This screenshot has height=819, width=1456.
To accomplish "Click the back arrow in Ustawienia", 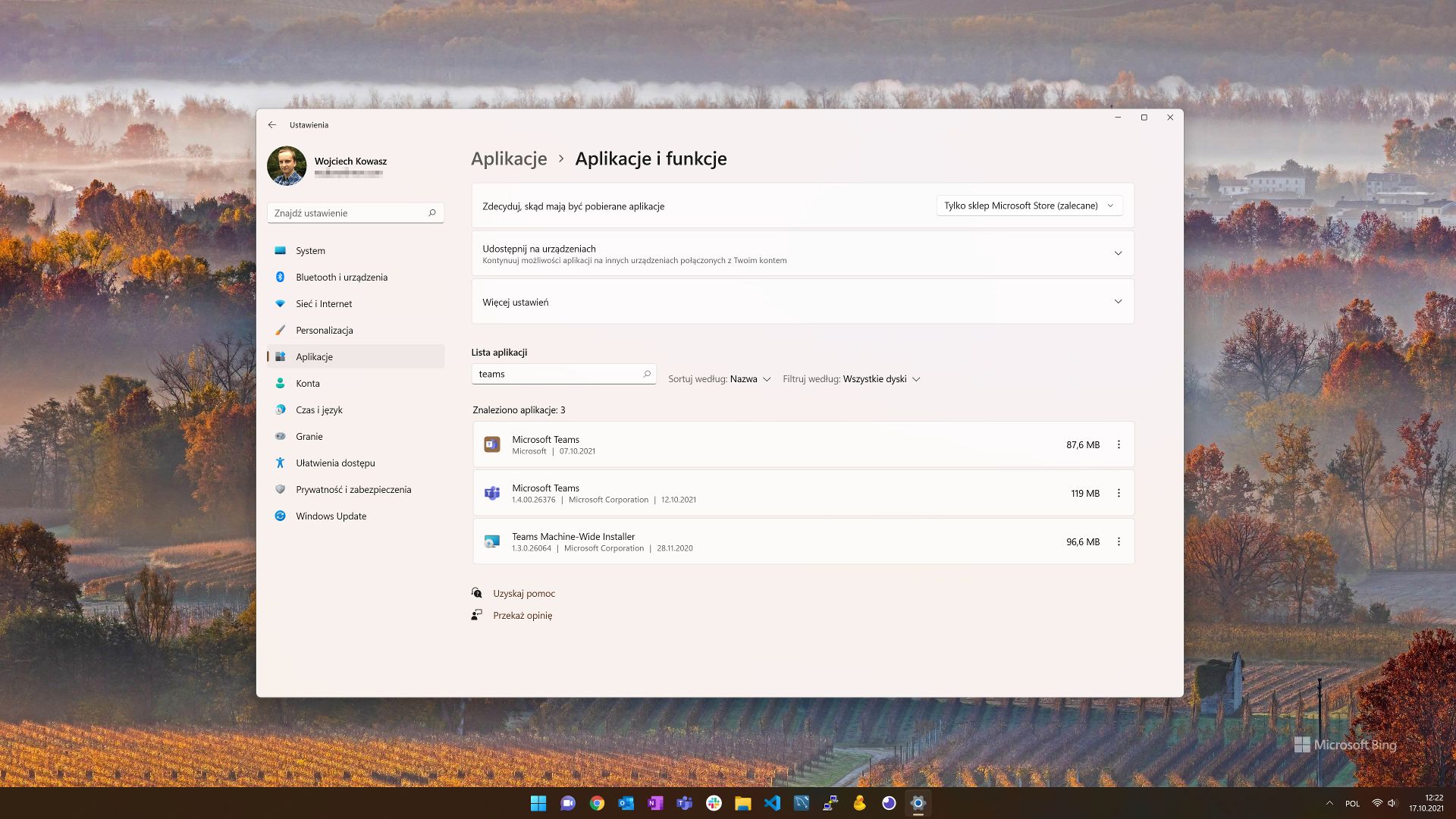I will 274,124.
